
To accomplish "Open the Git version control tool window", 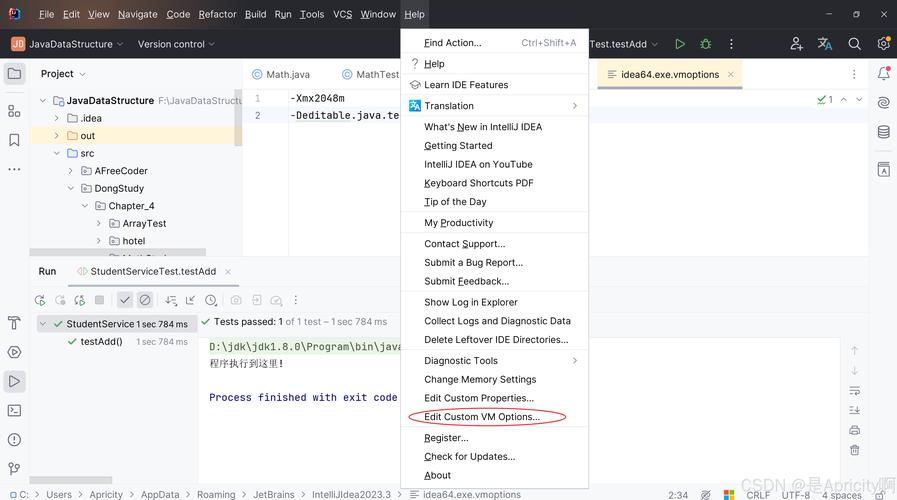I will click(14, 468).
